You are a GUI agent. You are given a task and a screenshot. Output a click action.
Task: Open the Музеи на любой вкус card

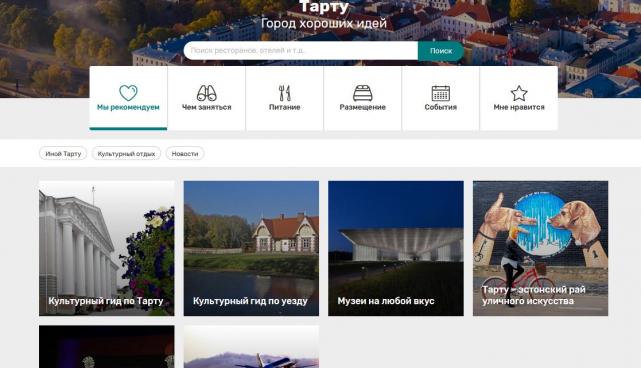pyautogui.click(x=396, y=248)
